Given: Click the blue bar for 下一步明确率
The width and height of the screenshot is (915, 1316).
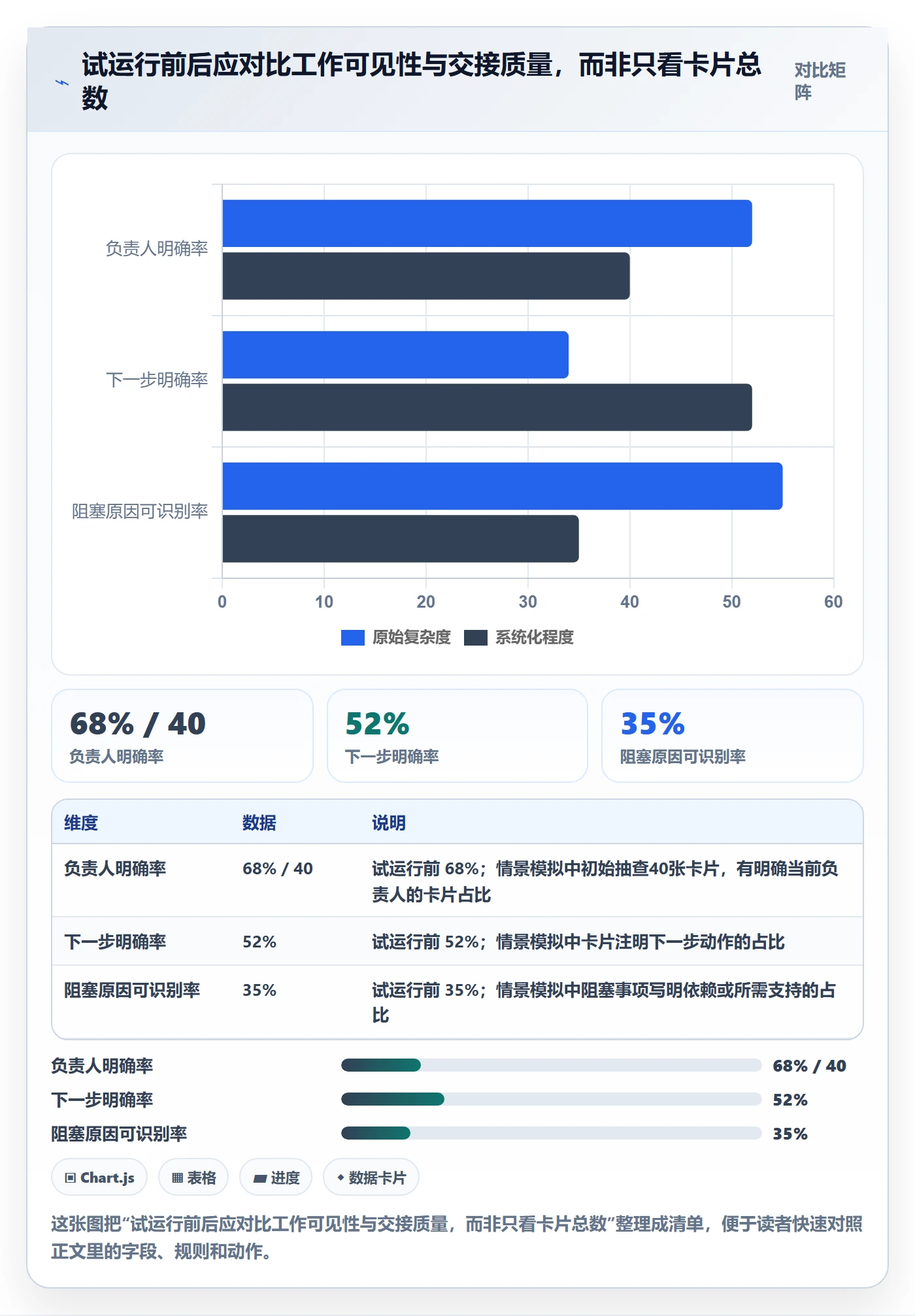Looking at the screenshot, I should (x=395, y=355).
